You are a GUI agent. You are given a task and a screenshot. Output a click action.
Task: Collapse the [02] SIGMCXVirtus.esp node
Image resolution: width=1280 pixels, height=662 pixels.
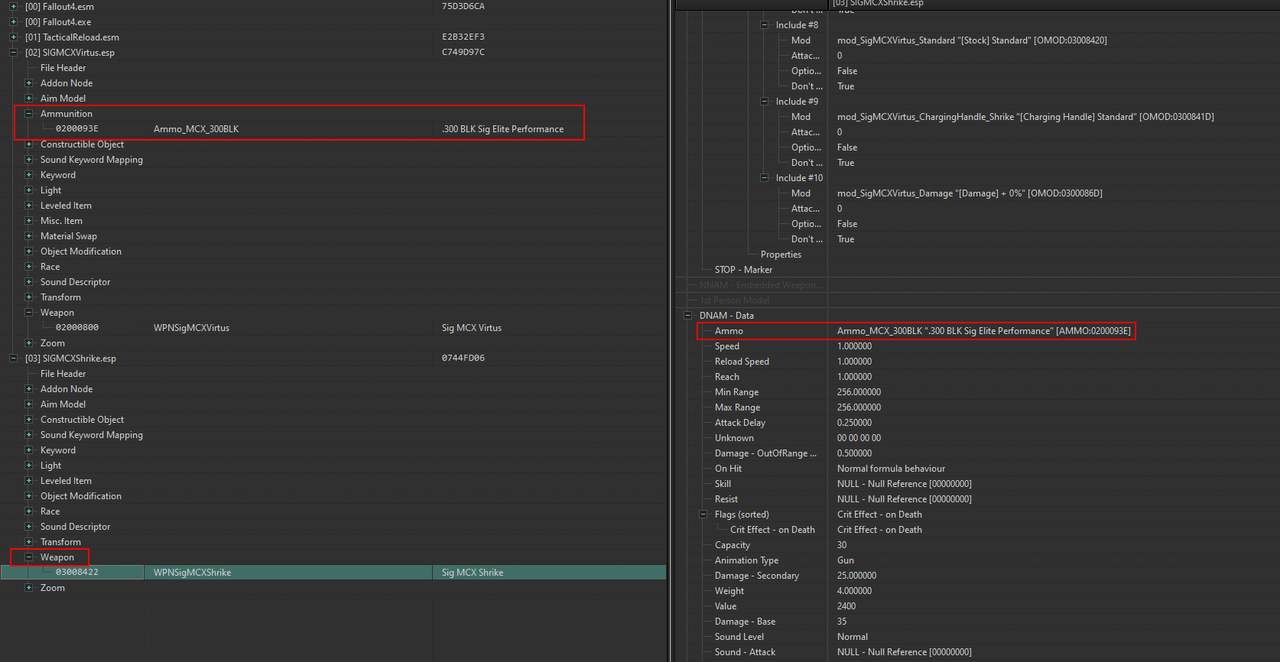click(14, 52)
